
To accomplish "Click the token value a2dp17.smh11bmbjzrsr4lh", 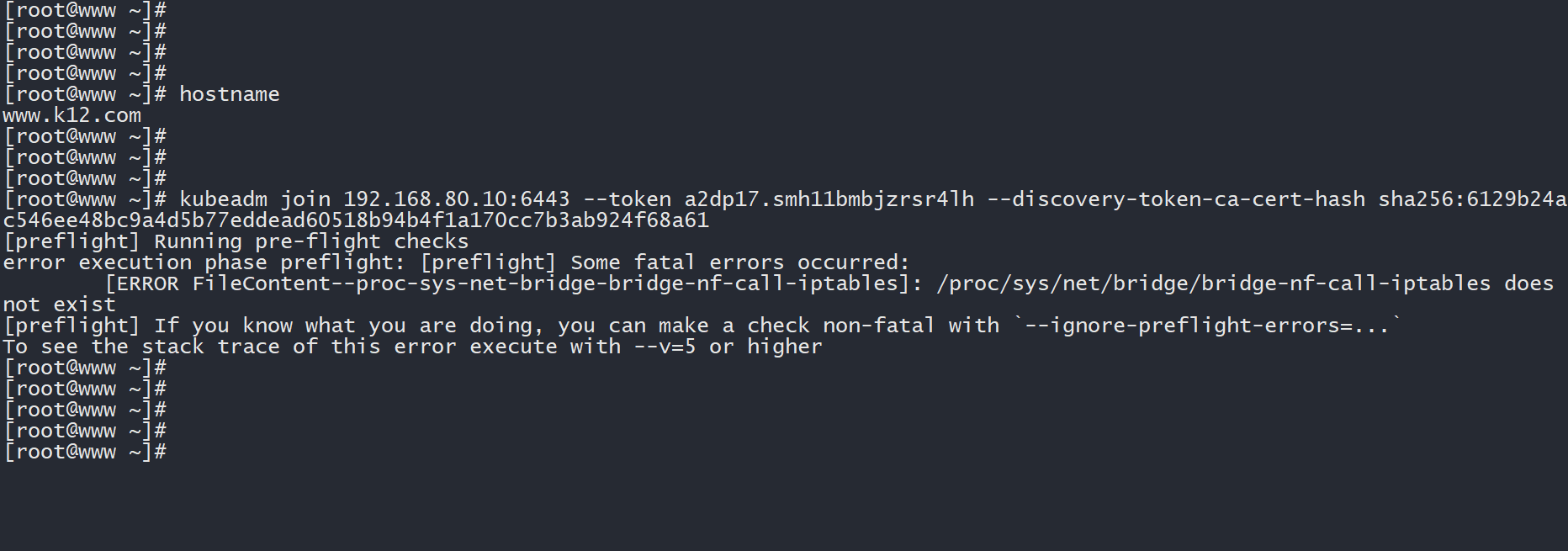I will (x=829, y=199).
